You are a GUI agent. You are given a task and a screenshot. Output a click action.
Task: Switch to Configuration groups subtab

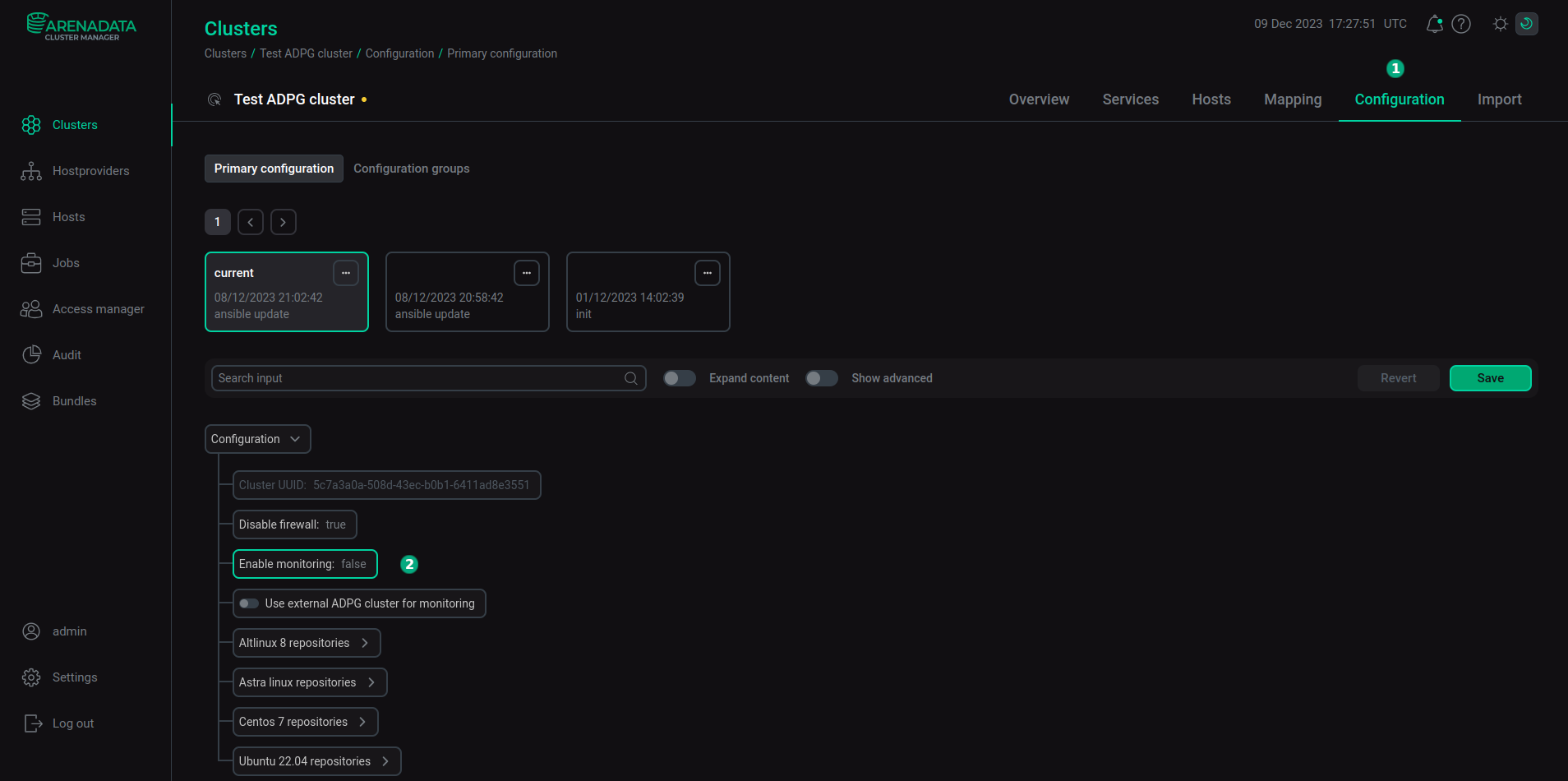pos(412,169)
